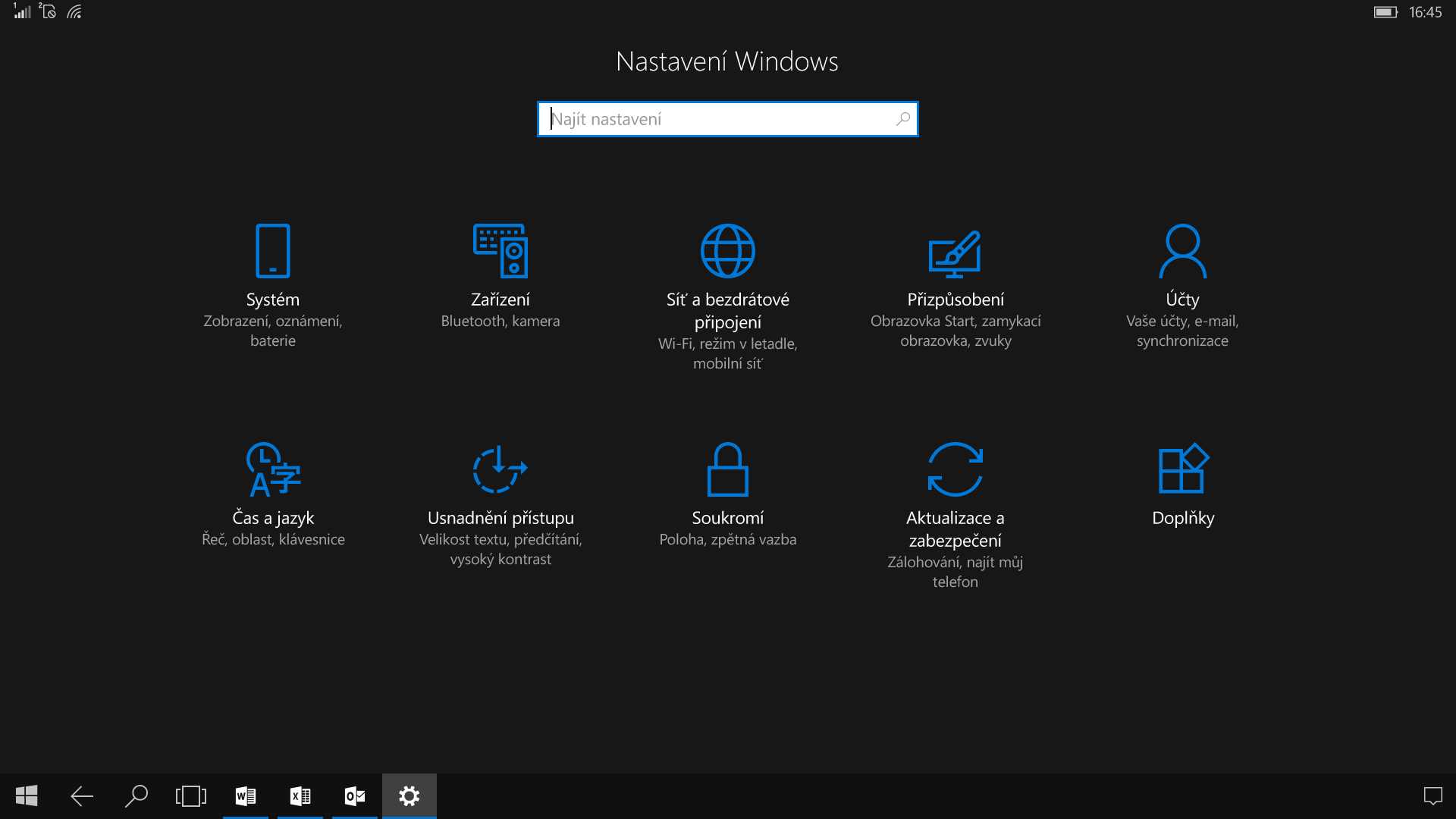Open the Účty person icon
The height and width of the screenshot is (819, 1456).
coord(1182,251)
